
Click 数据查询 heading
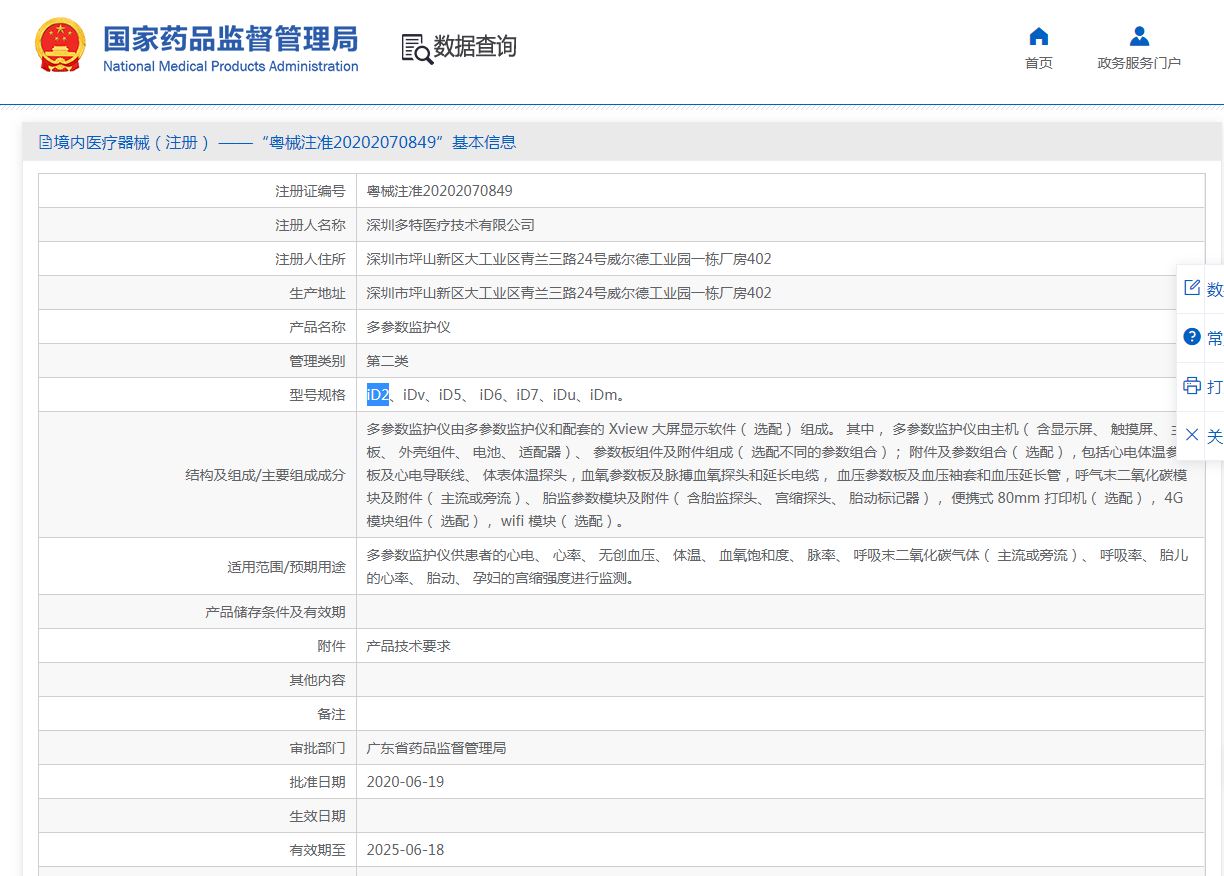pyautogui.click(x=475, y=47)
